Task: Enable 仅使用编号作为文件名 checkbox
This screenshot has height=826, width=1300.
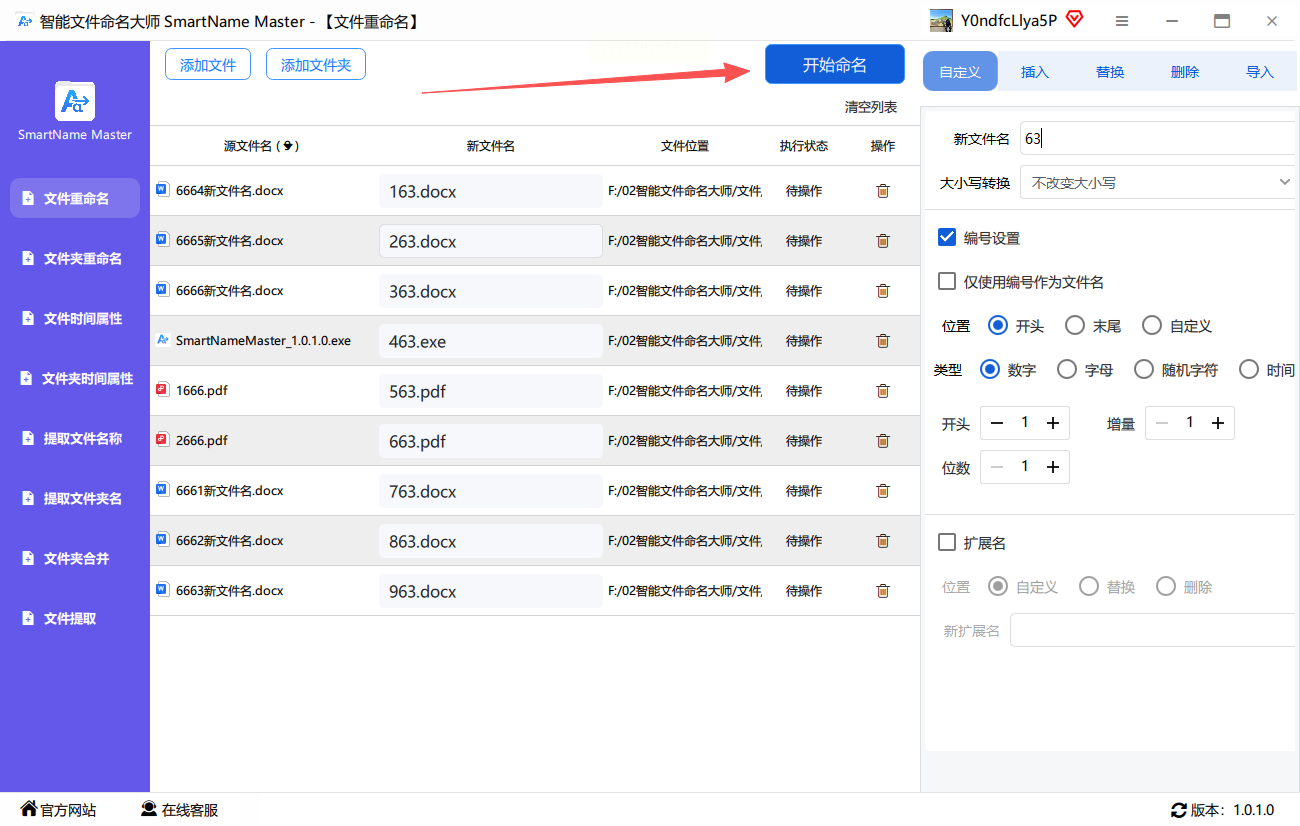Action: 947,282
